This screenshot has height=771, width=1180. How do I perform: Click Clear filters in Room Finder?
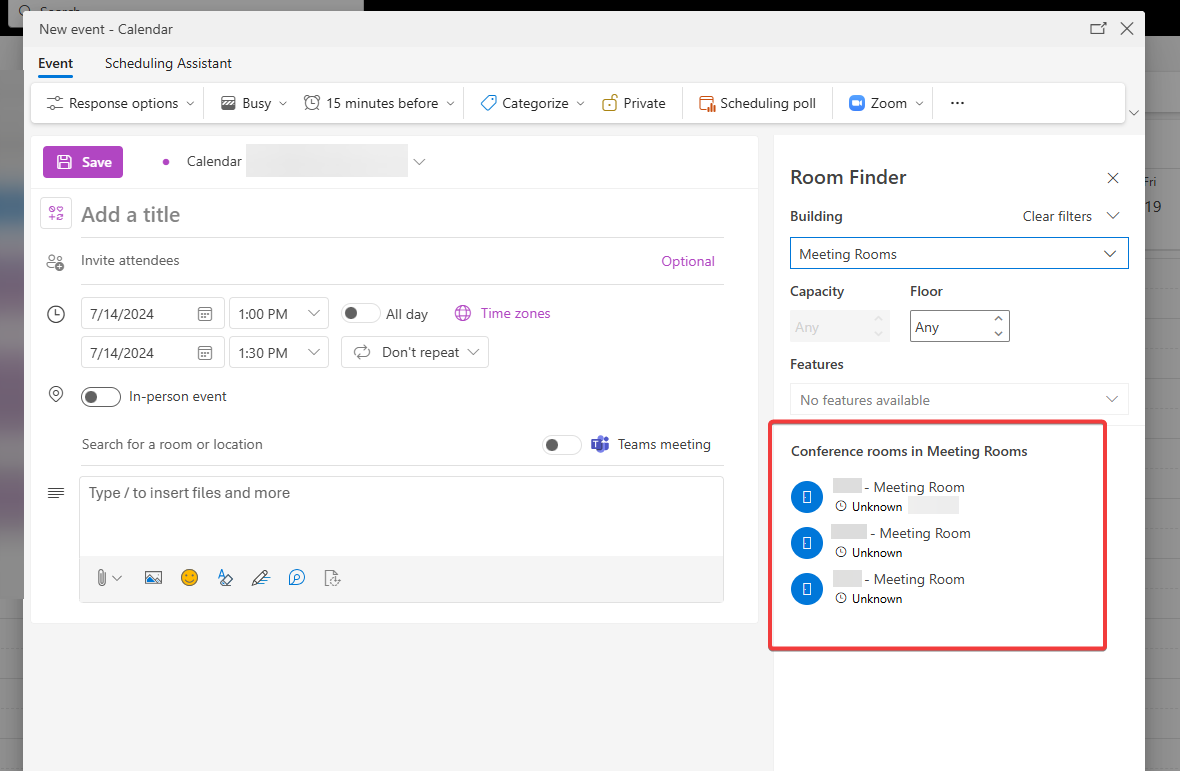pyautogui.click(x=1057, y=216)
